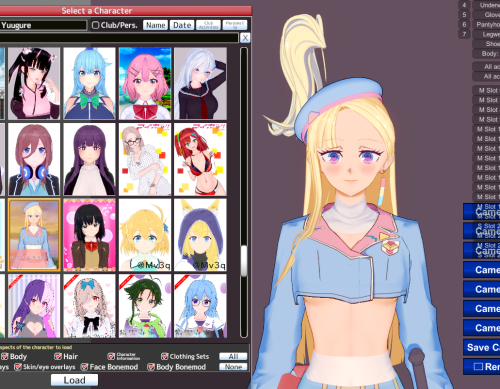The width and height of the screenshot is (500, 389).
Task: Select the black-haired horned girl in pink card
Action: tap(34, 83)
